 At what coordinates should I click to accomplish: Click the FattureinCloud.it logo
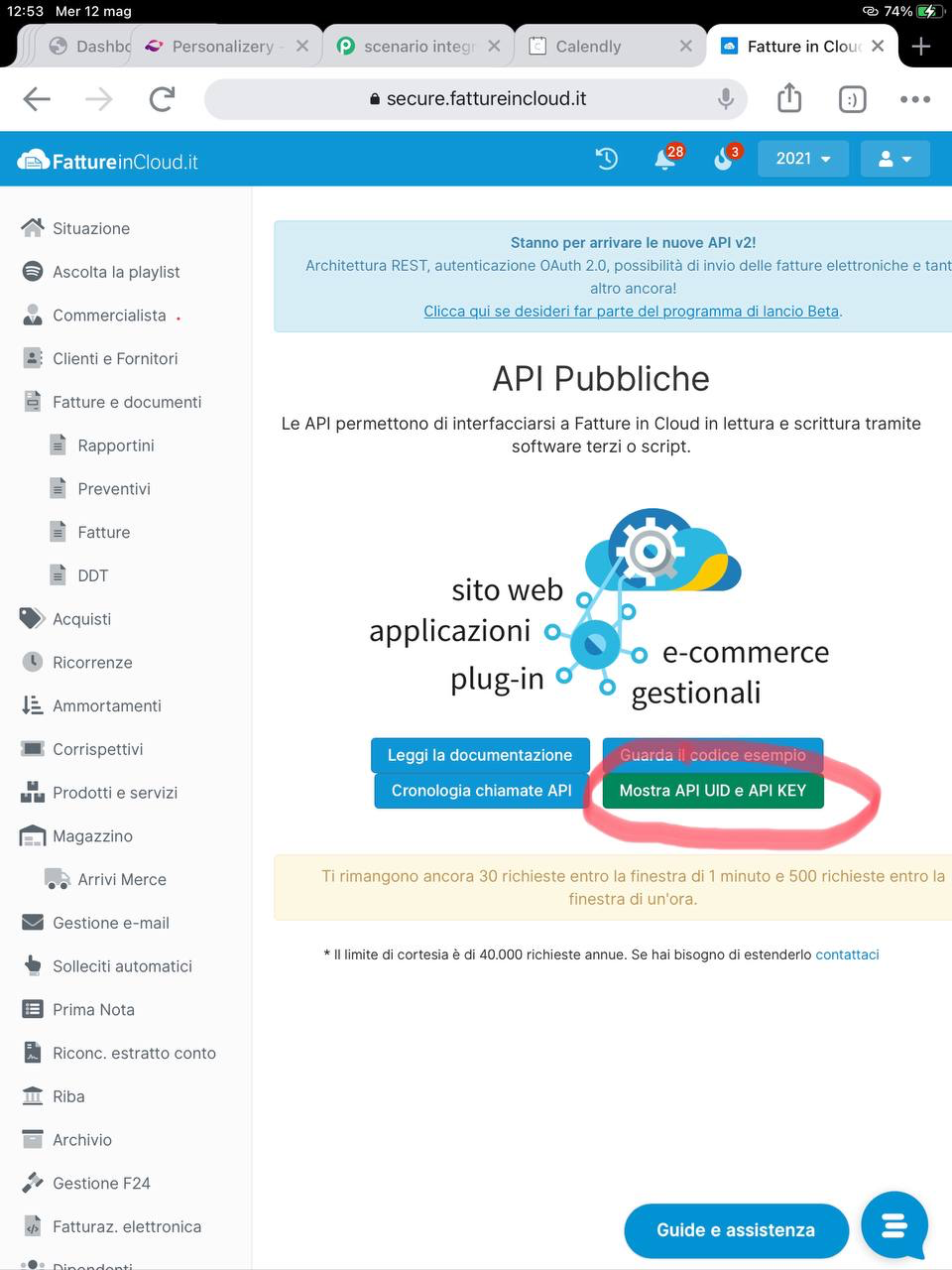(x=108, y=161)
